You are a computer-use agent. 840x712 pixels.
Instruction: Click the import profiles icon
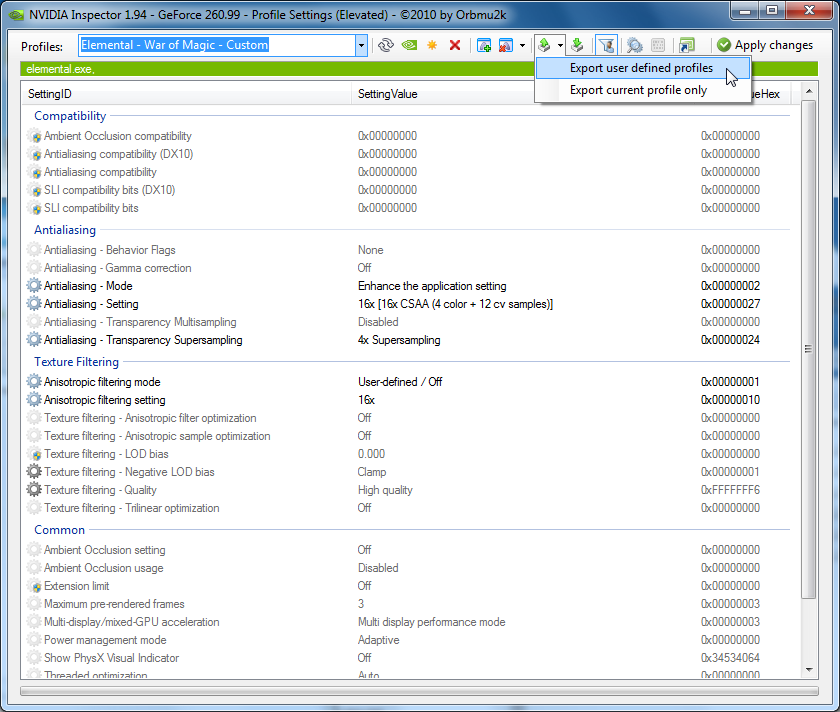(577, 45)
